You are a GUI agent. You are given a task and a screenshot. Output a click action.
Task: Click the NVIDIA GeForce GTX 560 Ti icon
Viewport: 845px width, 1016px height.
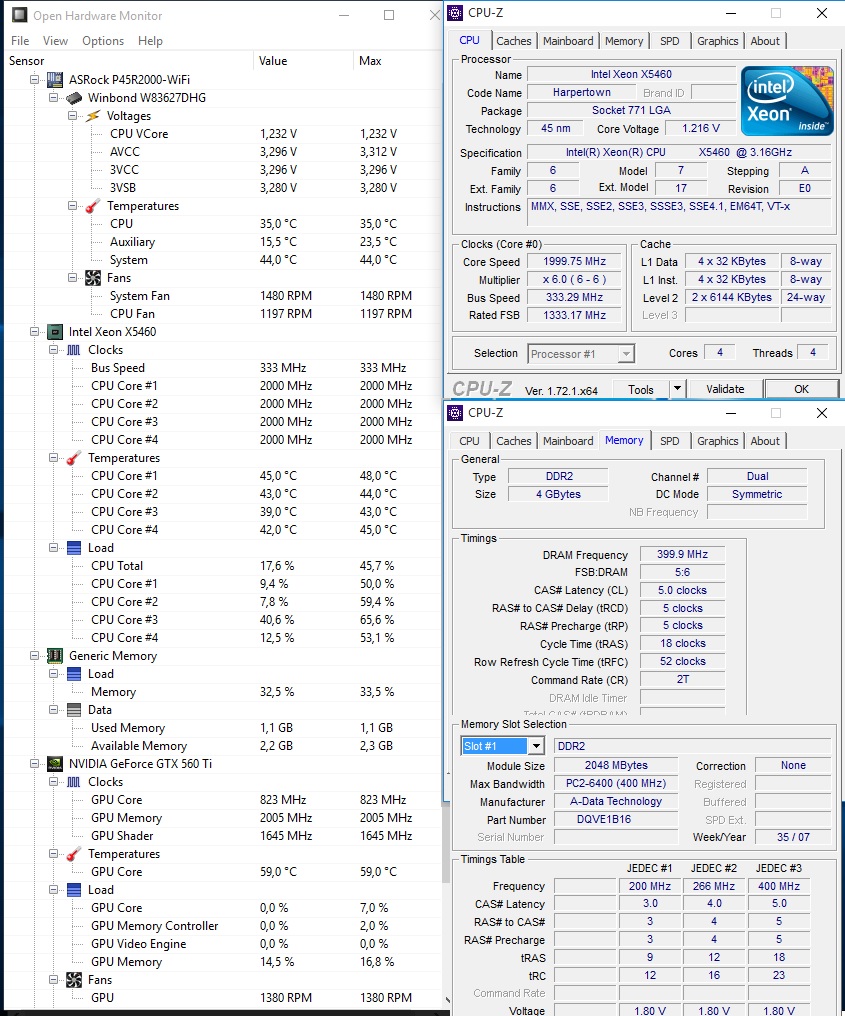tap(55, 764)
